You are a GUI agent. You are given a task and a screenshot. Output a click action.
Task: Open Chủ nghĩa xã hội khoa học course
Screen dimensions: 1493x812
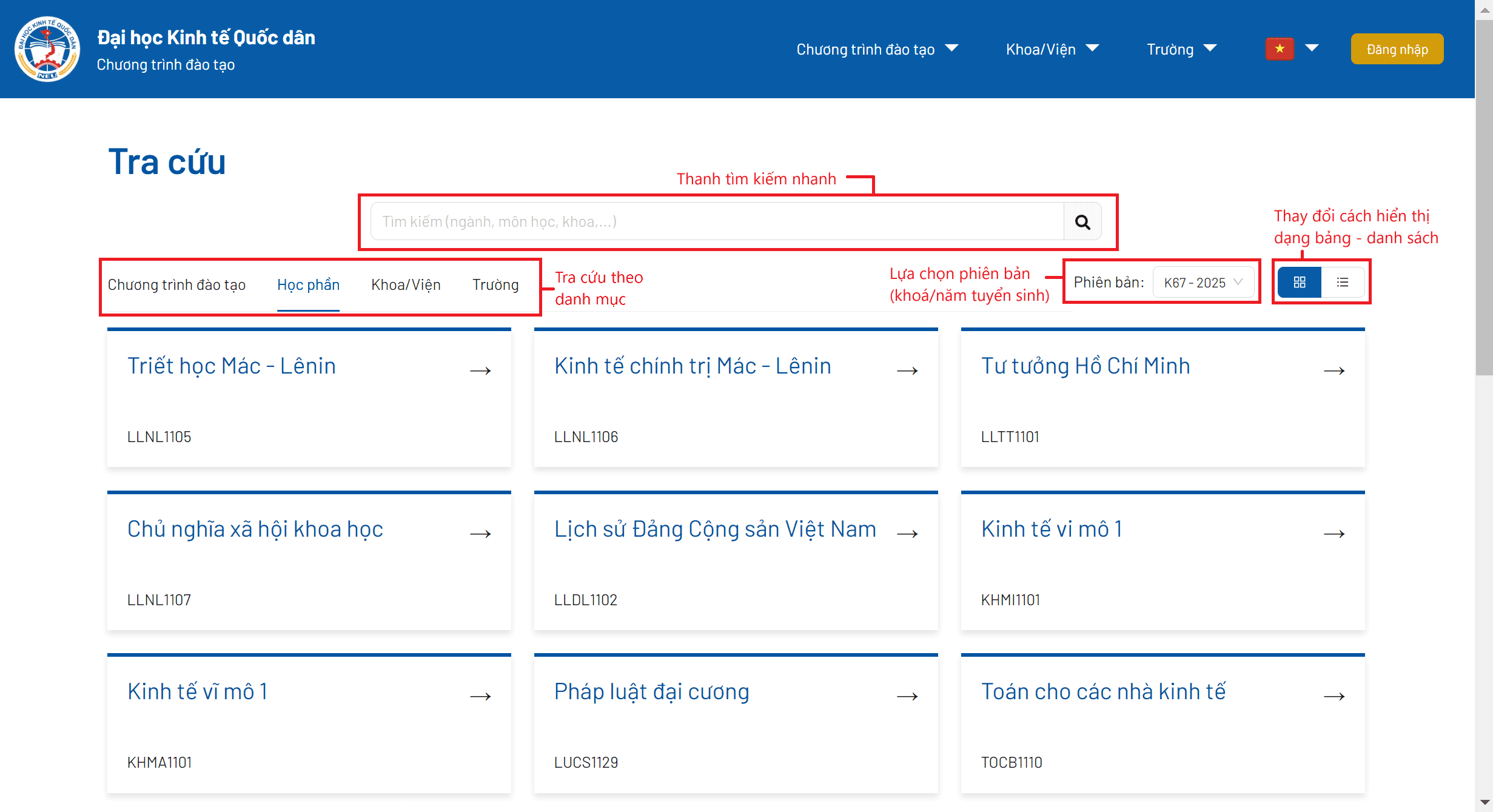tap(255, 529)
